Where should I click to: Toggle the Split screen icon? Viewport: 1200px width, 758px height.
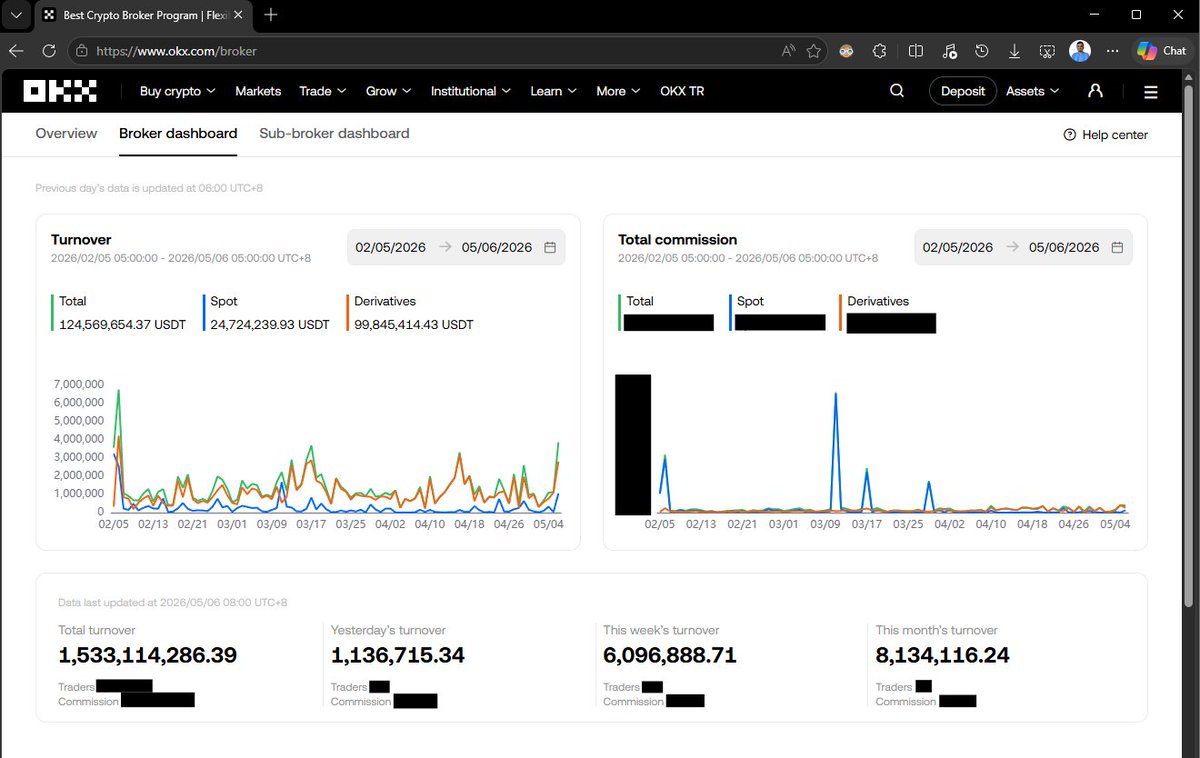(916, 50)
